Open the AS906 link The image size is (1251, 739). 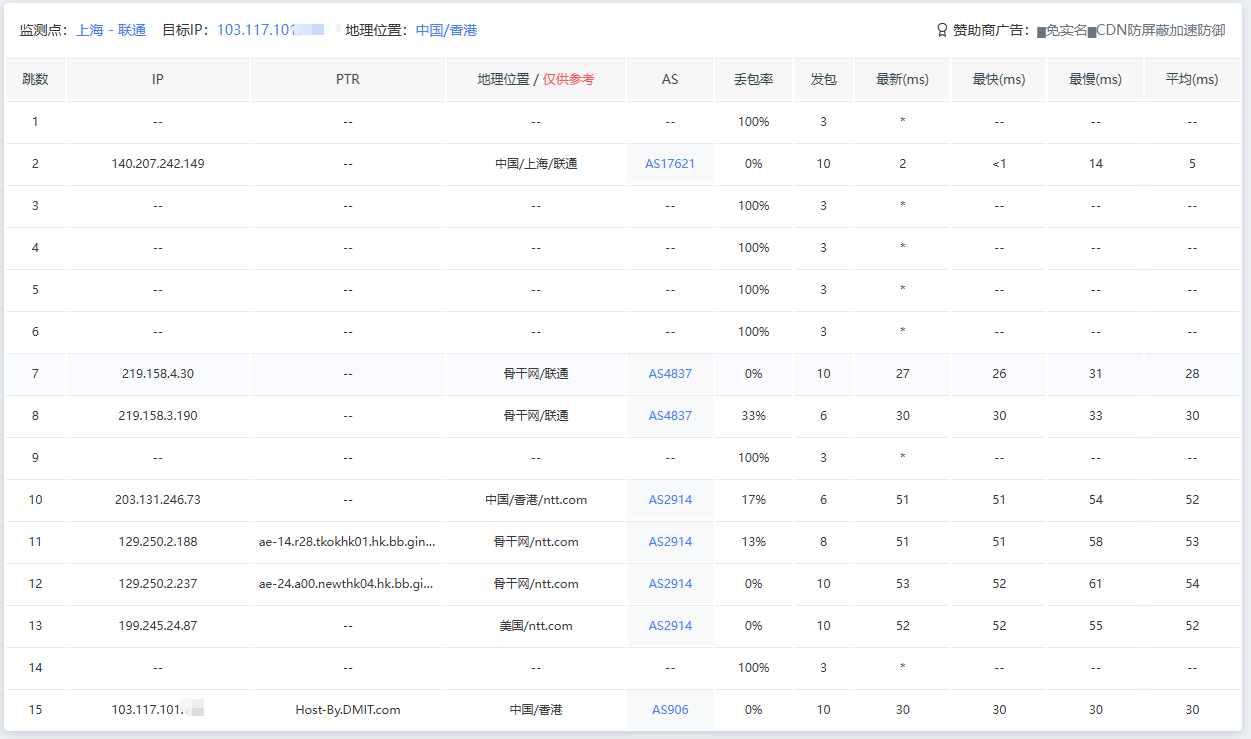coord(670,710)
